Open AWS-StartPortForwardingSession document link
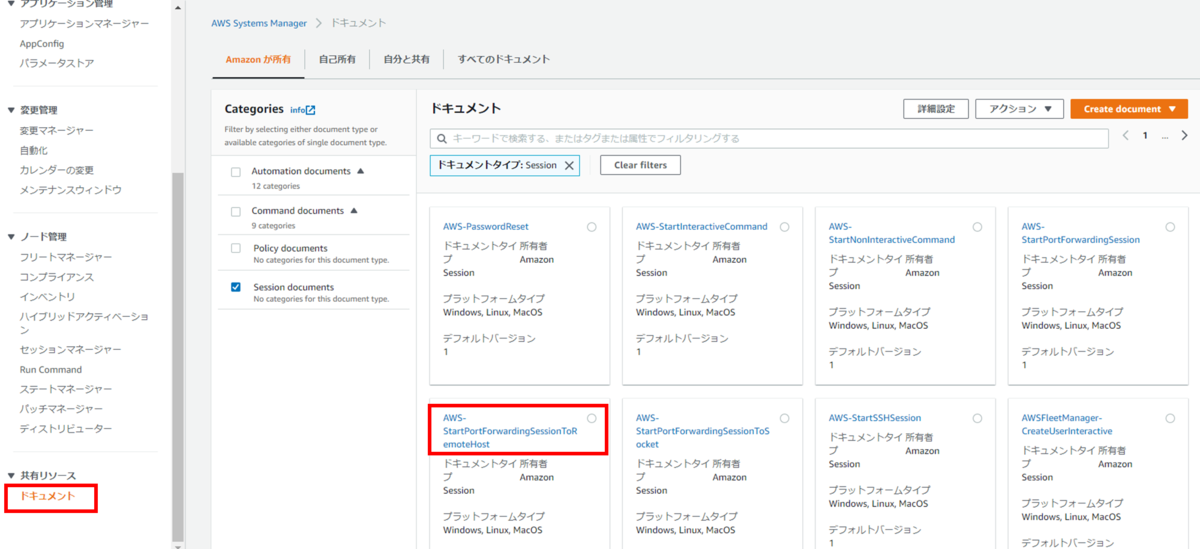The height and width of the screenshot is (549, 1200). tap(1081, 233)
